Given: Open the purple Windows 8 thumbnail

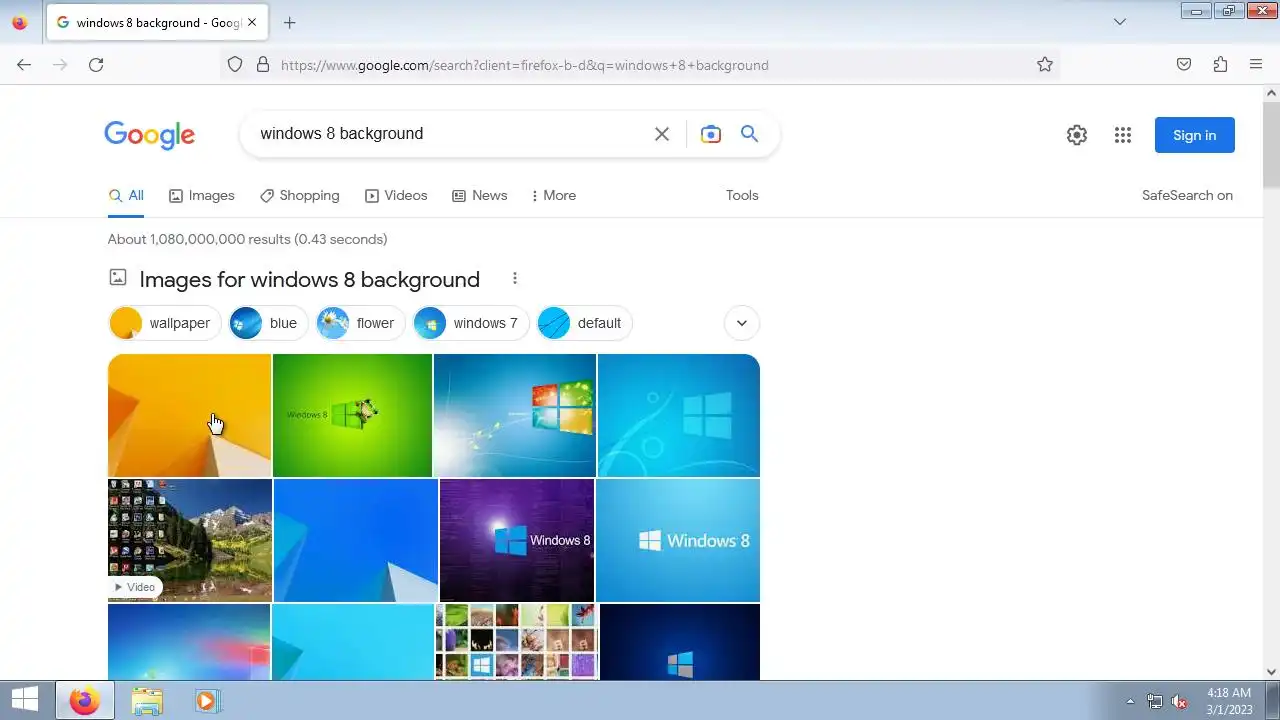Looking at the screenshot, I should point(517,540).
